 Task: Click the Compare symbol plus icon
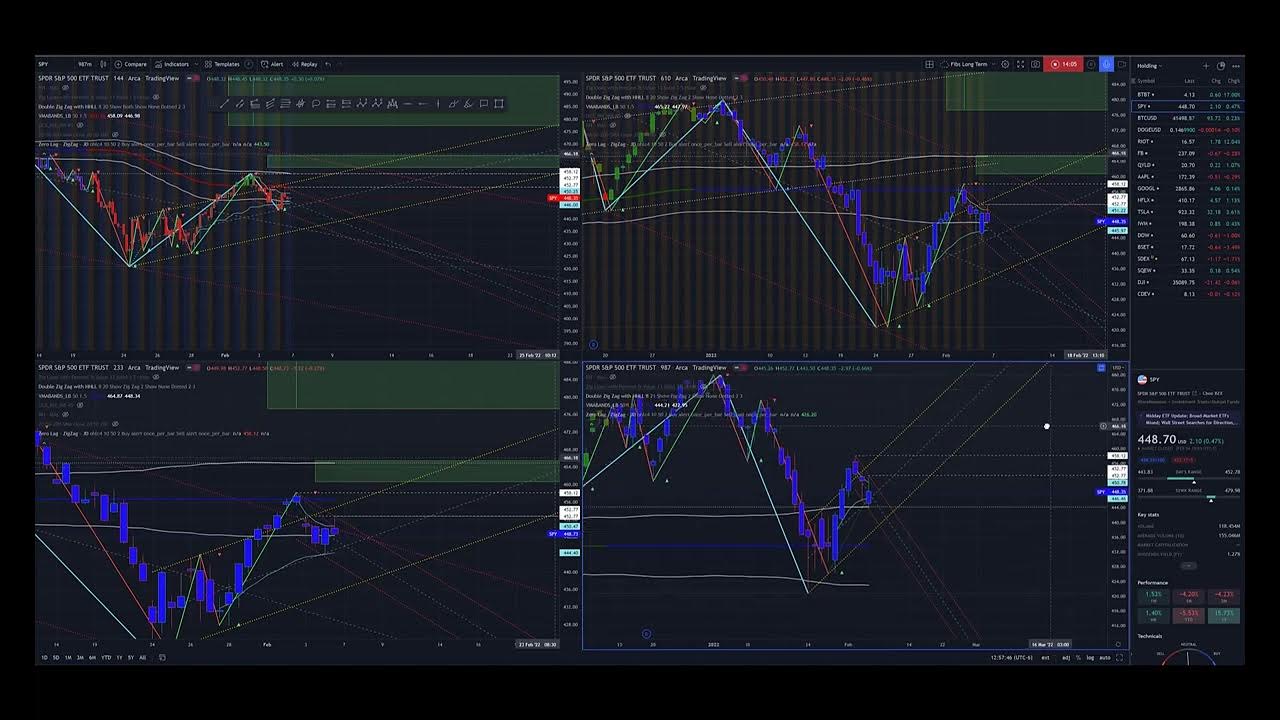[118, 64]
